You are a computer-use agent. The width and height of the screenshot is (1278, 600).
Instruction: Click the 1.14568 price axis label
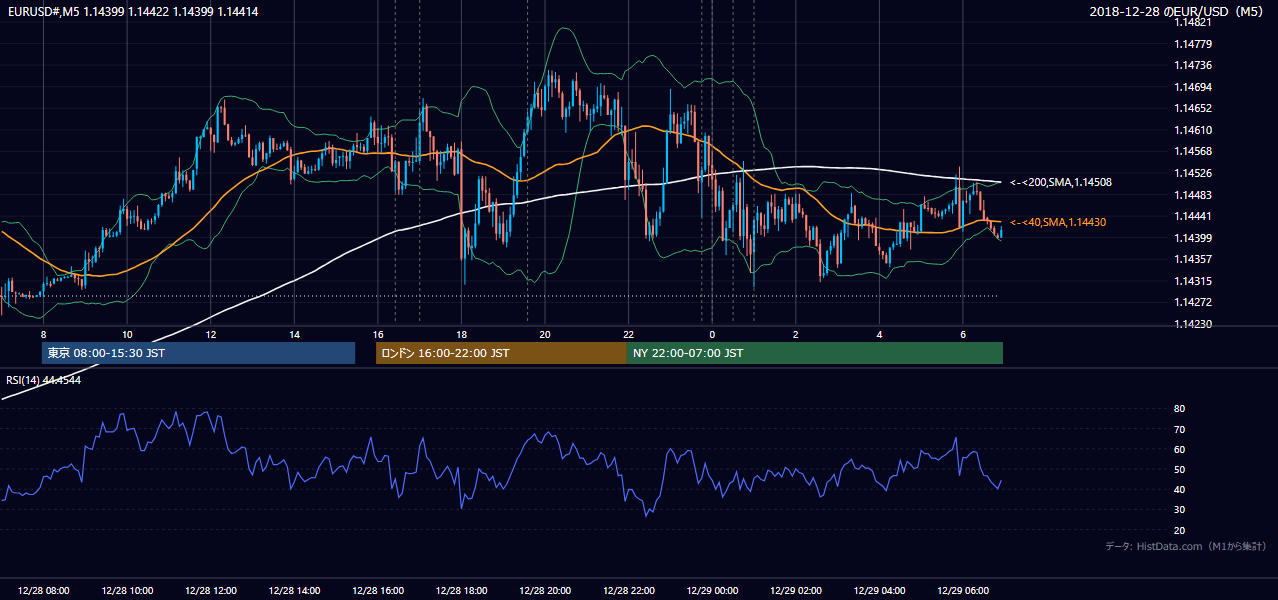pyautogui.click(x=1192, y=151)
